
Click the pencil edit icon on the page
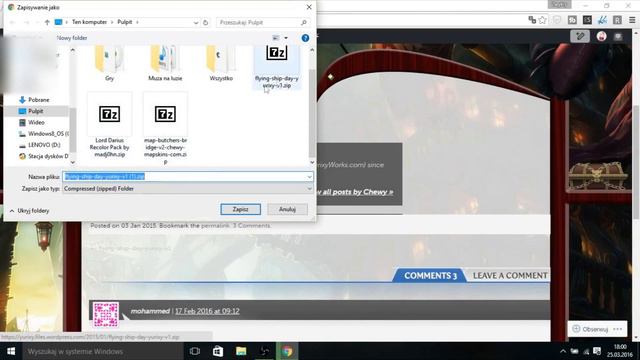[580, 36]
